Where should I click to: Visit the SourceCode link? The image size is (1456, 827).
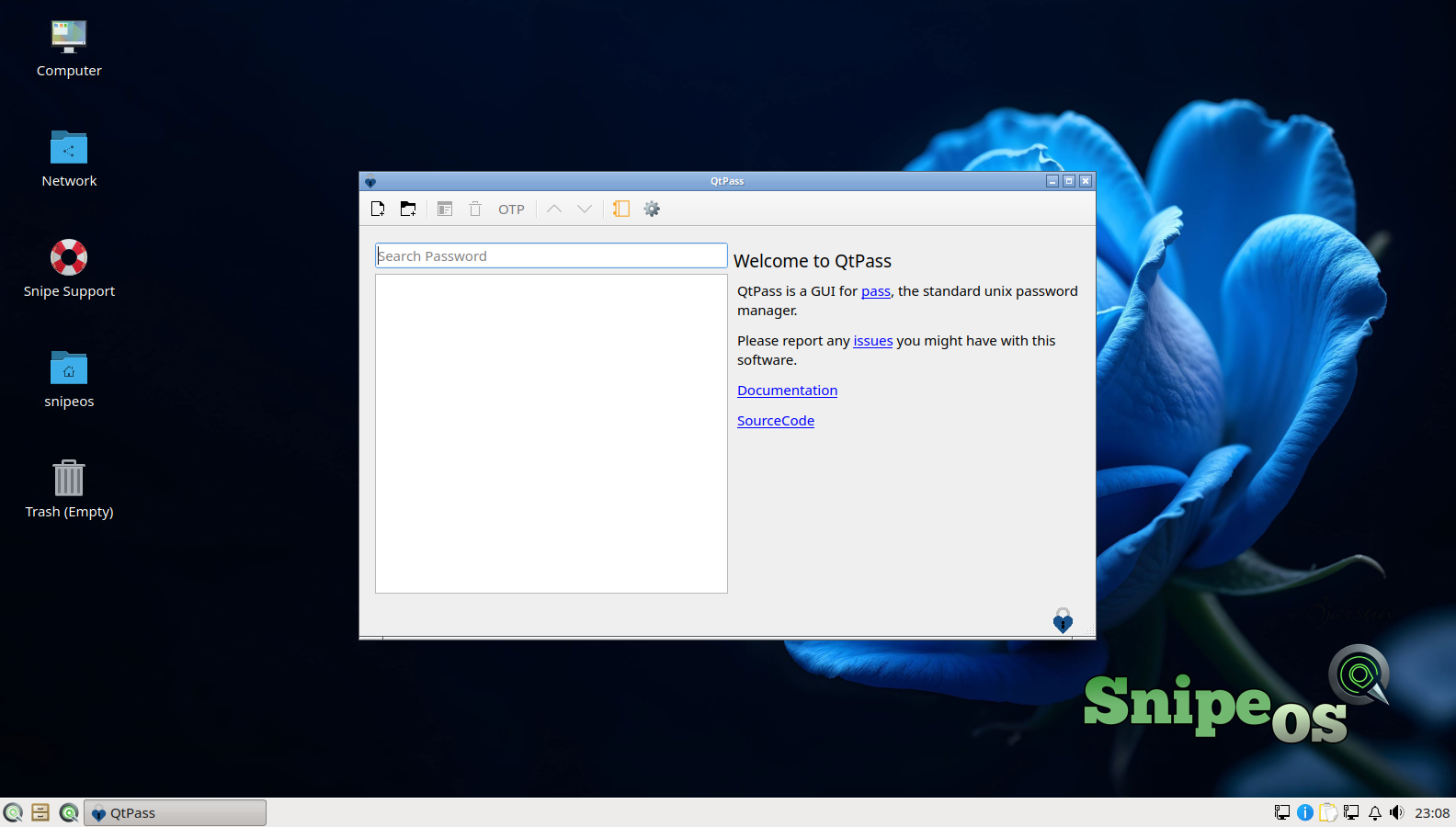776,421
